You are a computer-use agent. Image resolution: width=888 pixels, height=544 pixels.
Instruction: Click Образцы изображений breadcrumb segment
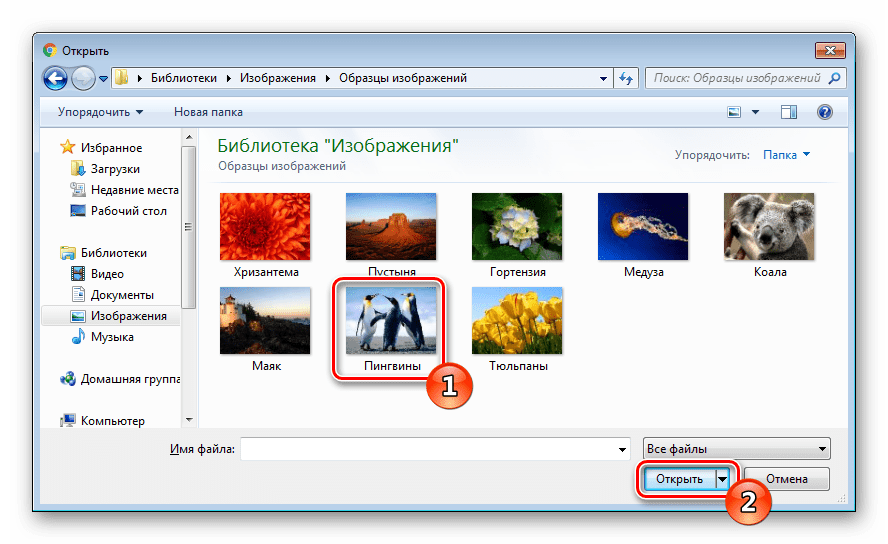tap(403, 78)
